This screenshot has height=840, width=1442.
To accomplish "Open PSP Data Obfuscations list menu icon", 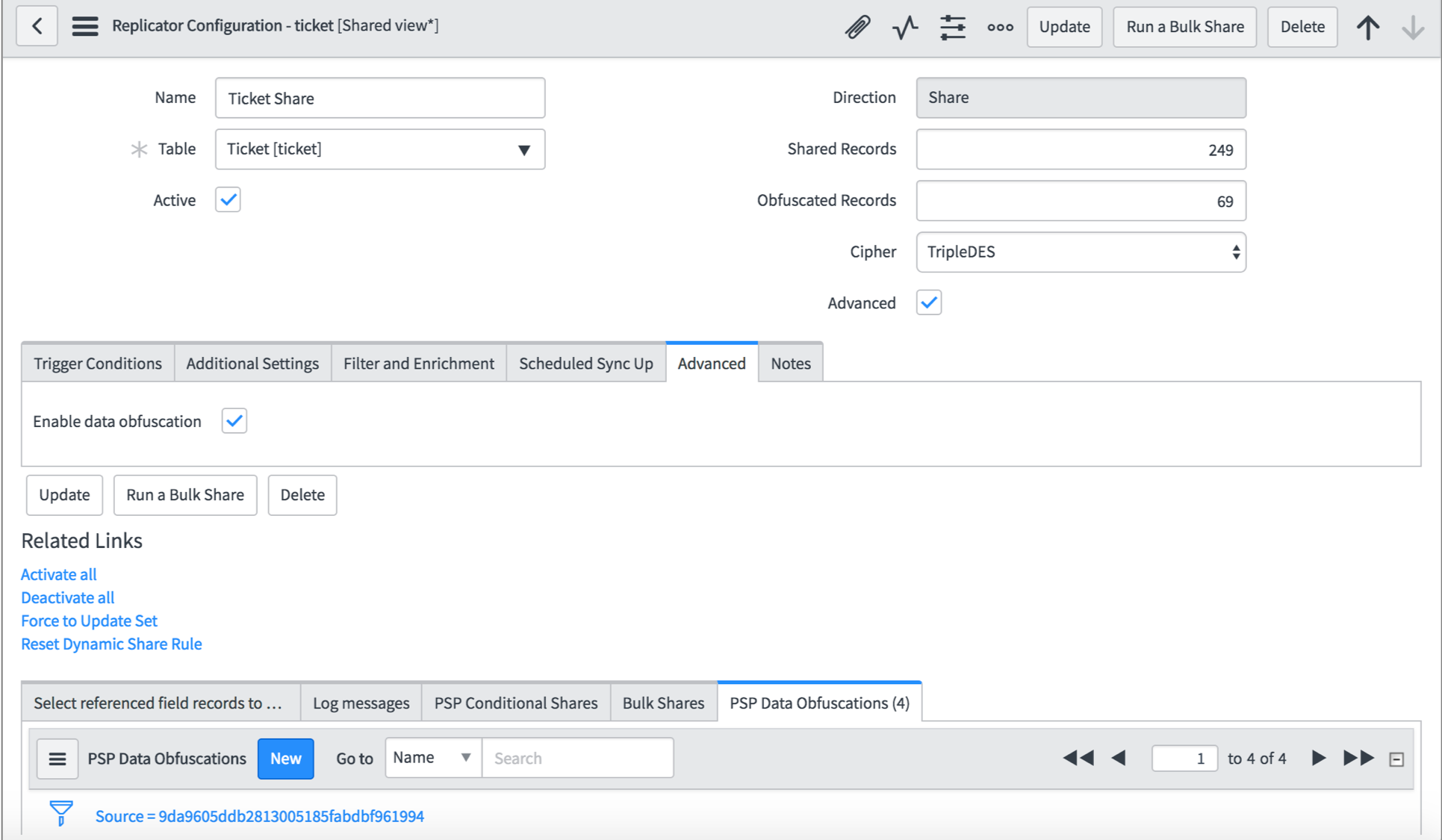I will tap(58, 759).
